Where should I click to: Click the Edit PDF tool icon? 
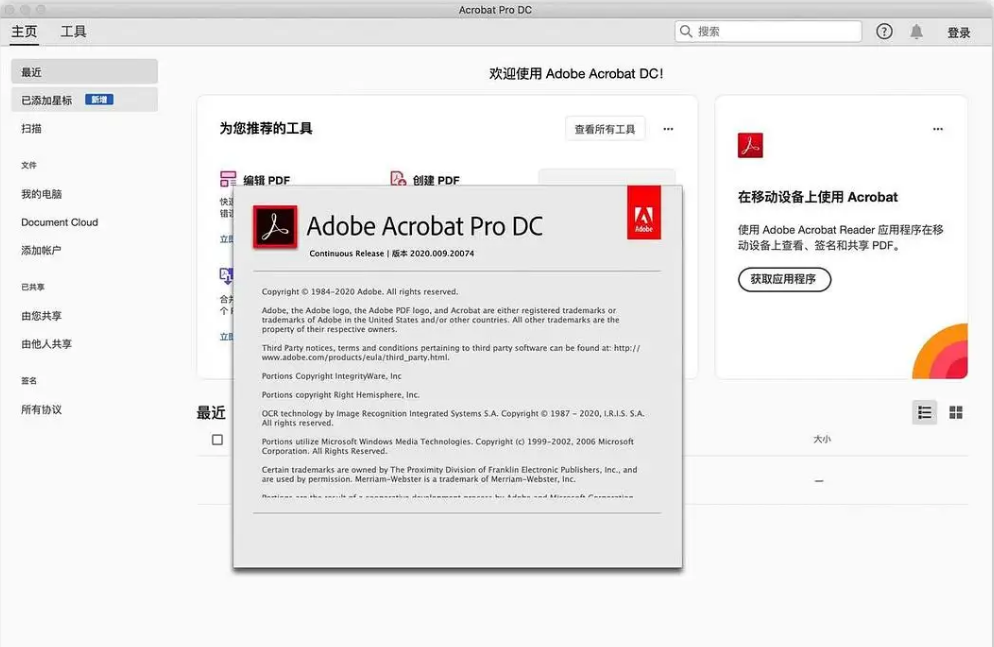pos(228,179)
